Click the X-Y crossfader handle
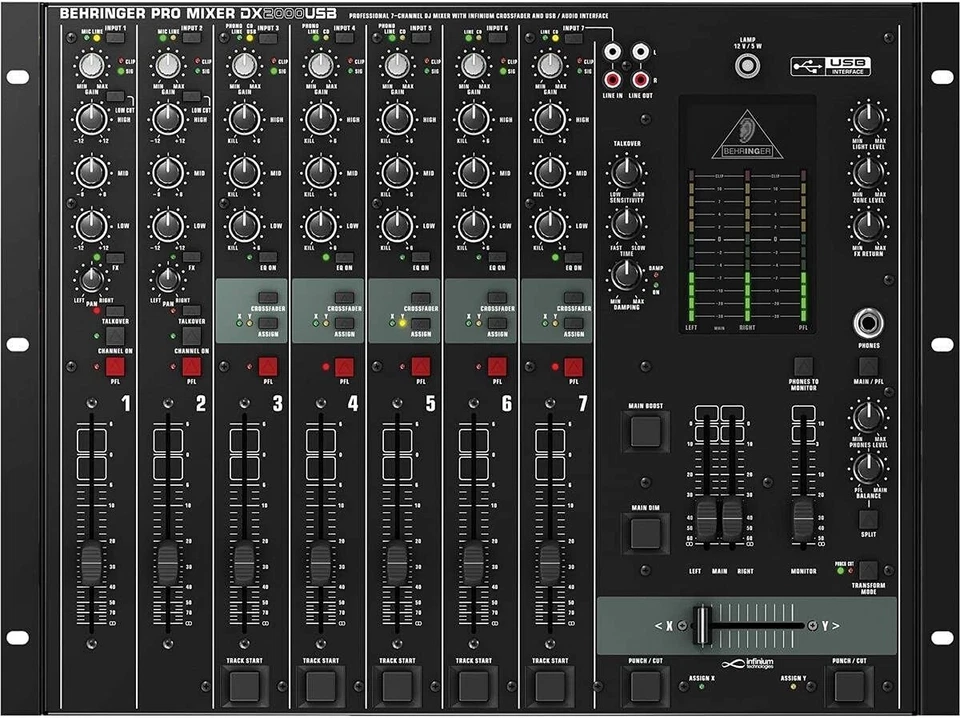Screen dimensions: 960x718 (701, 626)
